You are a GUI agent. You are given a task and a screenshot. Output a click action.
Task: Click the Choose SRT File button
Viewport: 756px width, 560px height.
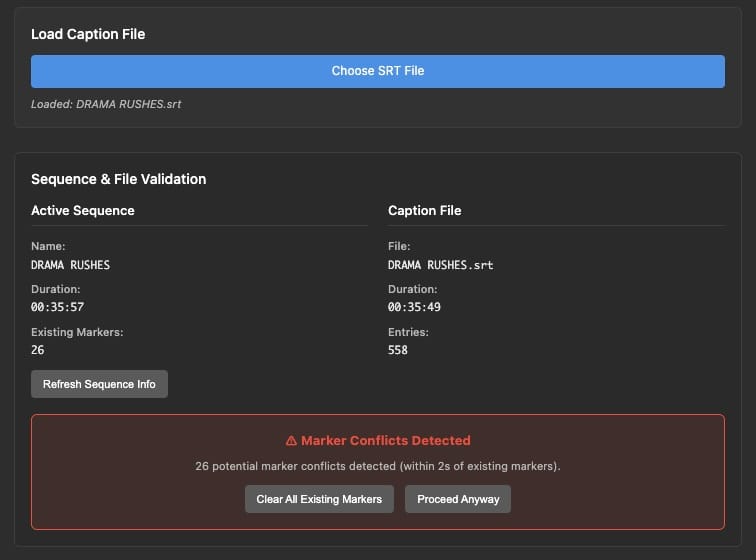click(378, 71)
